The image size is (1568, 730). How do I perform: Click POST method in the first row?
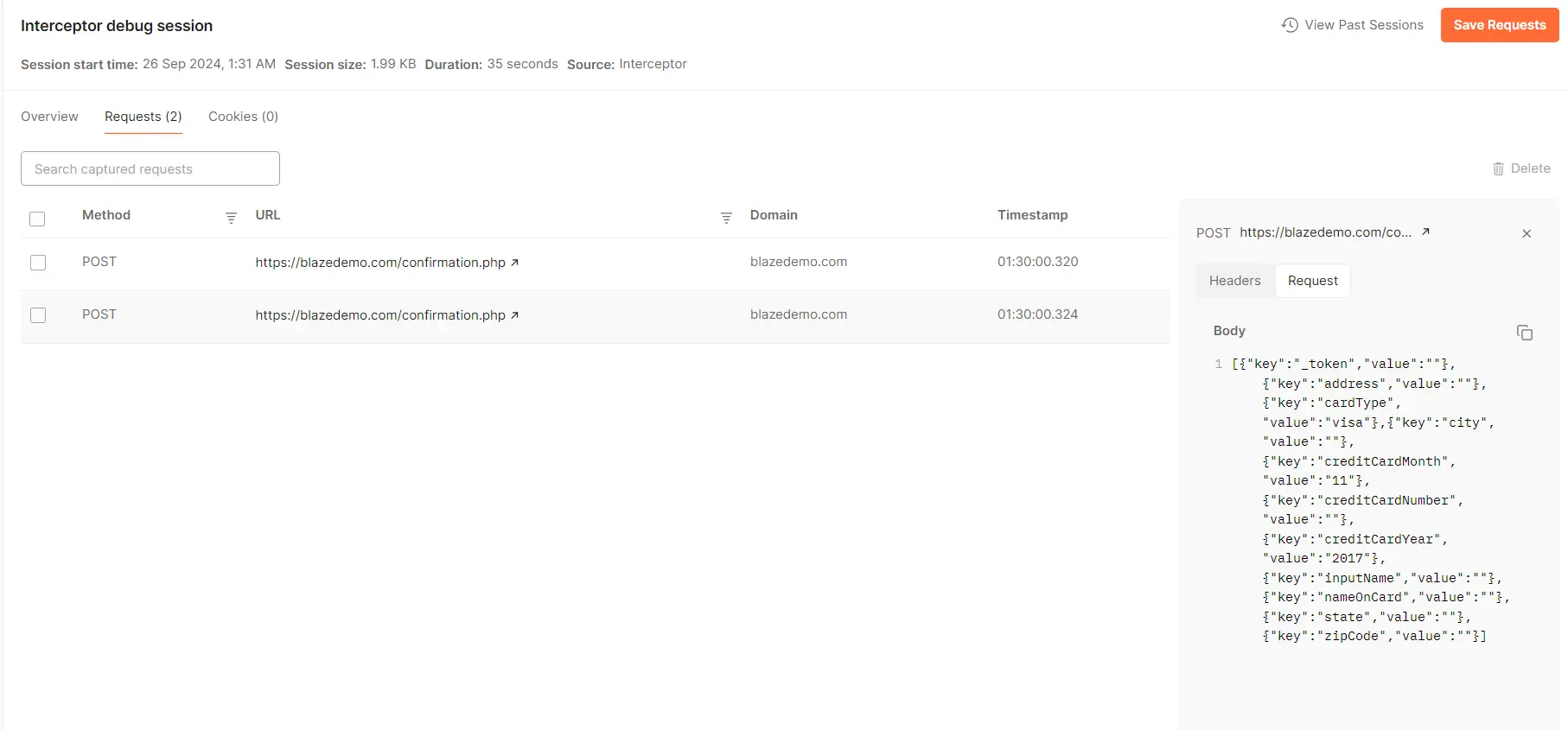(x=99, y=262)
